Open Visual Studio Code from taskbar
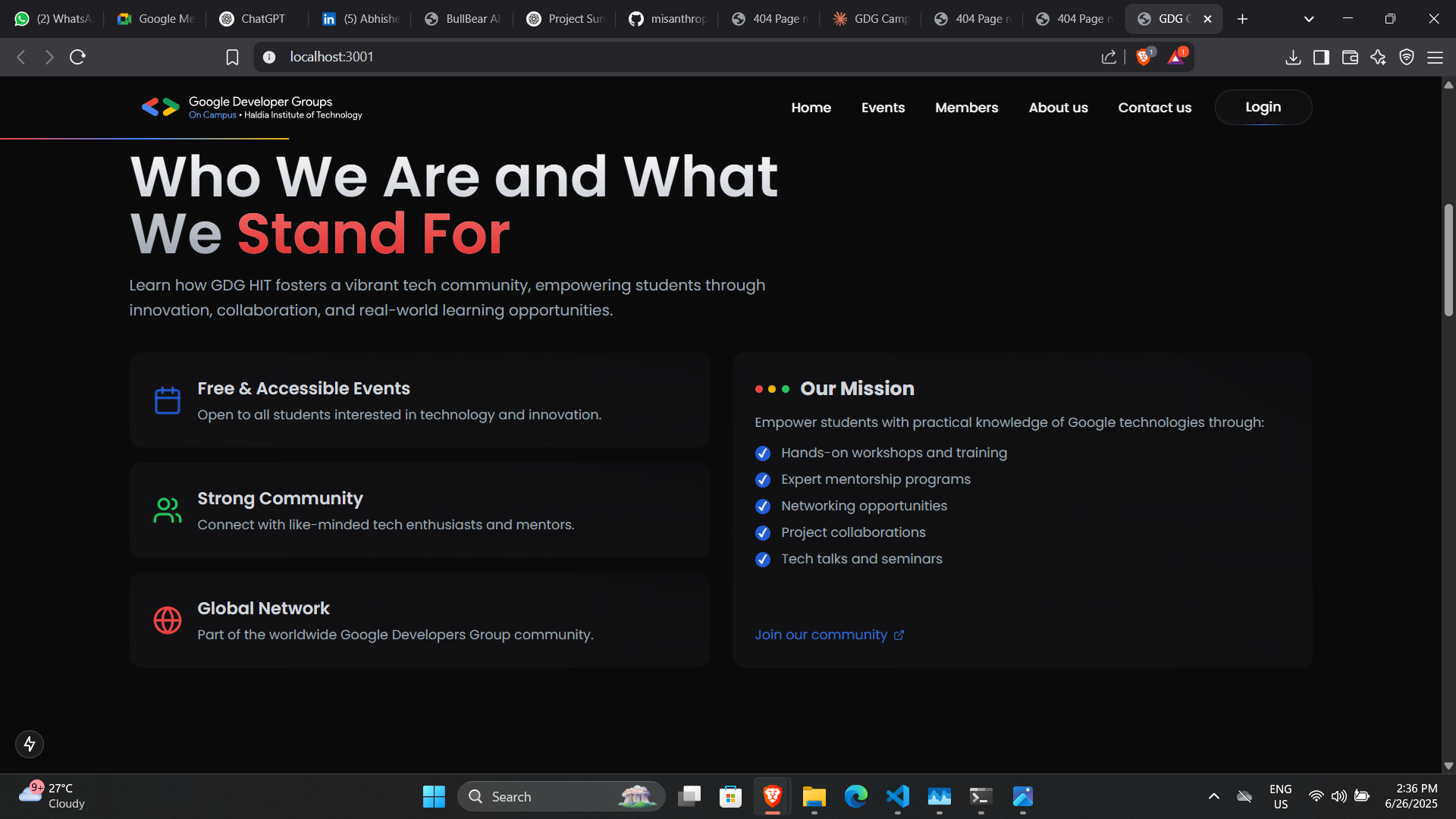1456x819 pixels. tap(898, 796)
